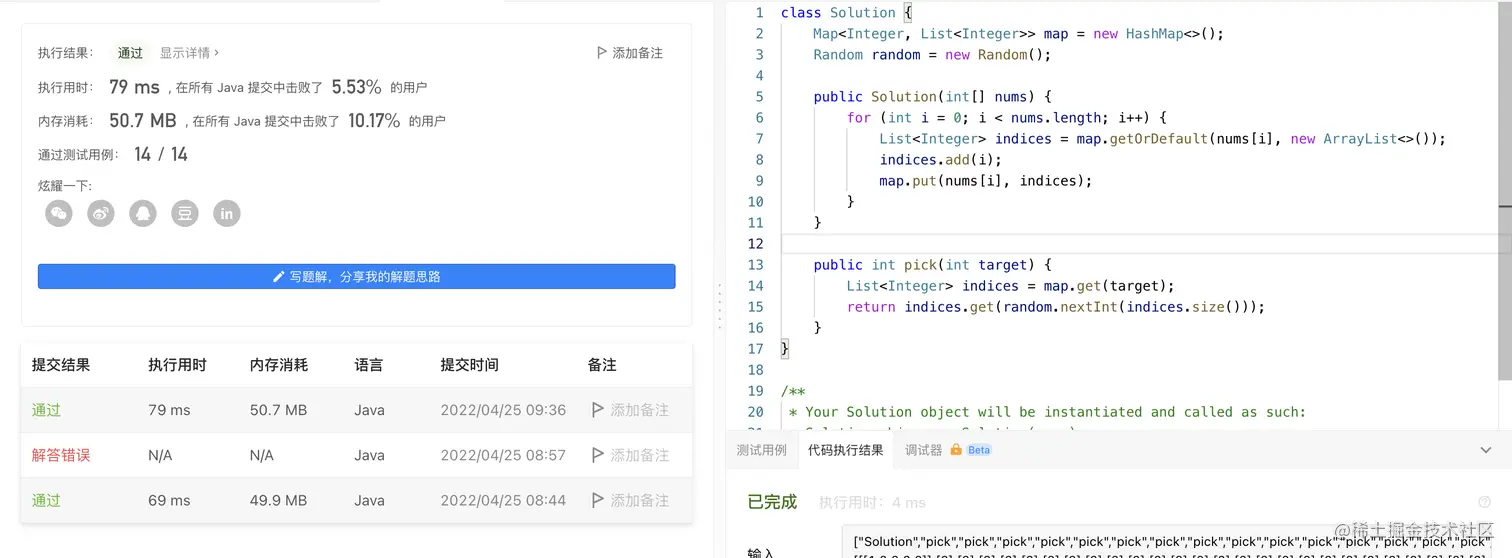Click help icon next to 已完成 status
This screenshot has height=558, width=1512.
1484,502
